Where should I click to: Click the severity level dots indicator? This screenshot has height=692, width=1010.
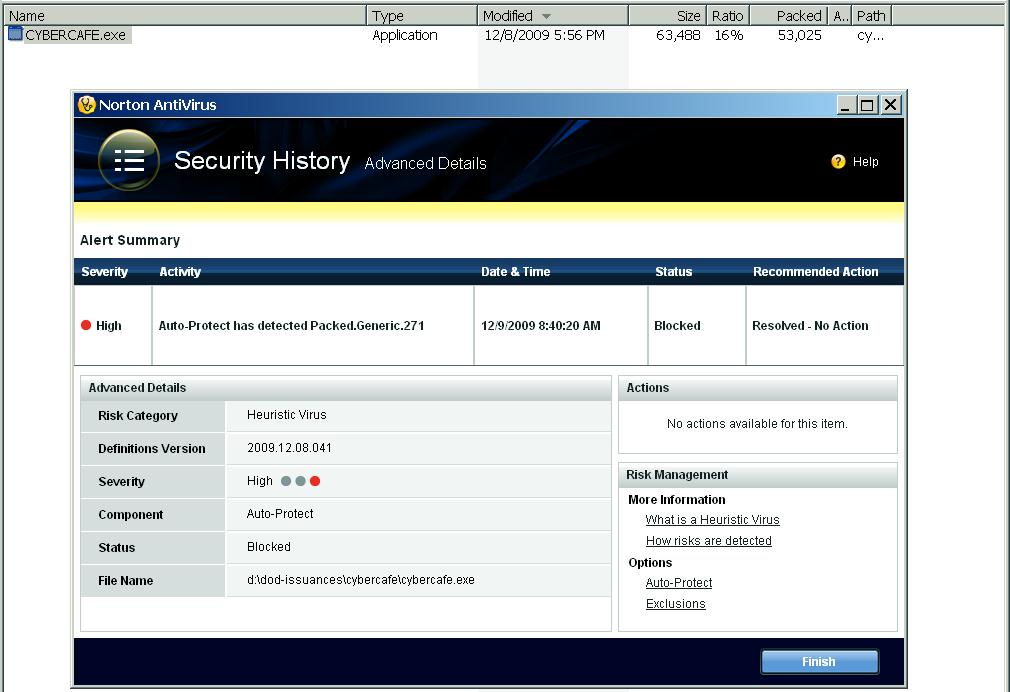tap(300, 481)
